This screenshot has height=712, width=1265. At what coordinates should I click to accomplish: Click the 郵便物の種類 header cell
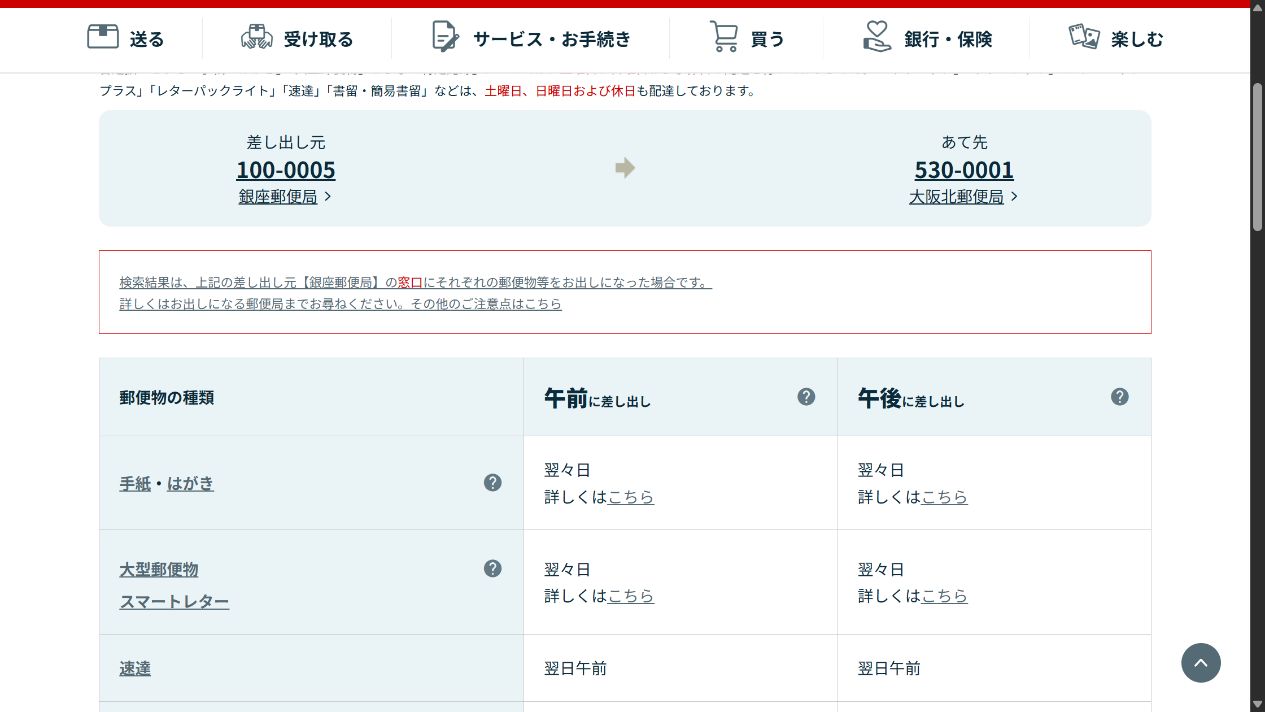(x=311, y=397)
